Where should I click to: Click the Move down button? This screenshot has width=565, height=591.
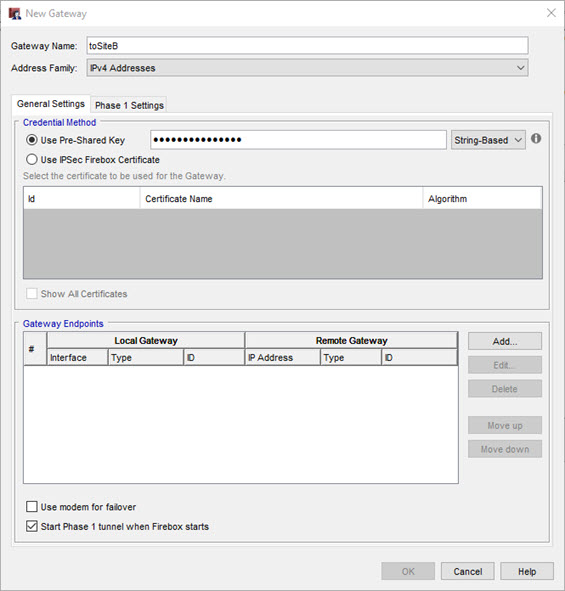[x=505, y=449]
